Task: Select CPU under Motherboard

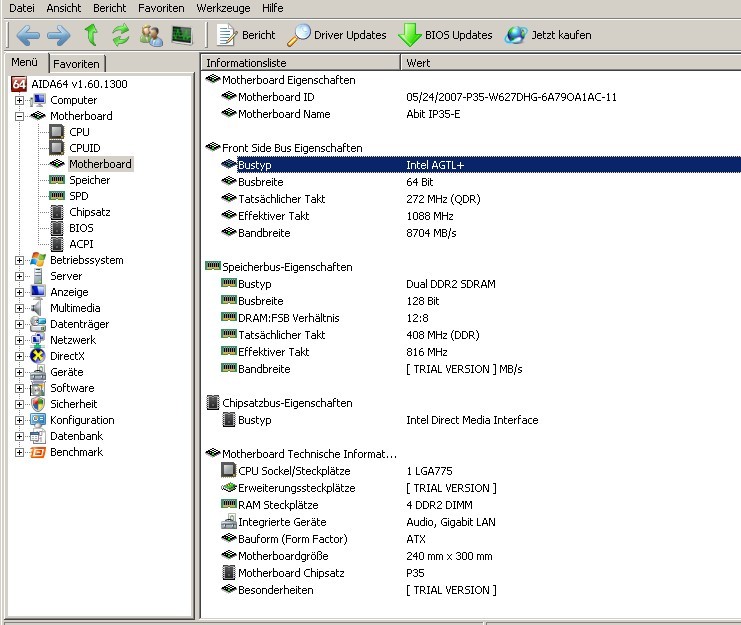Action: (x=79, y=132)
